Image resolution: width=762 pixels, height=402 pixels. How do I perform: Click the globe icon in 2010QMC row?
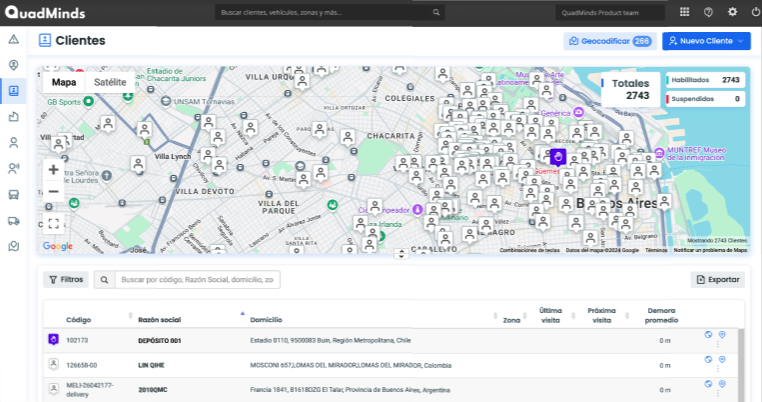coord(708,384)
